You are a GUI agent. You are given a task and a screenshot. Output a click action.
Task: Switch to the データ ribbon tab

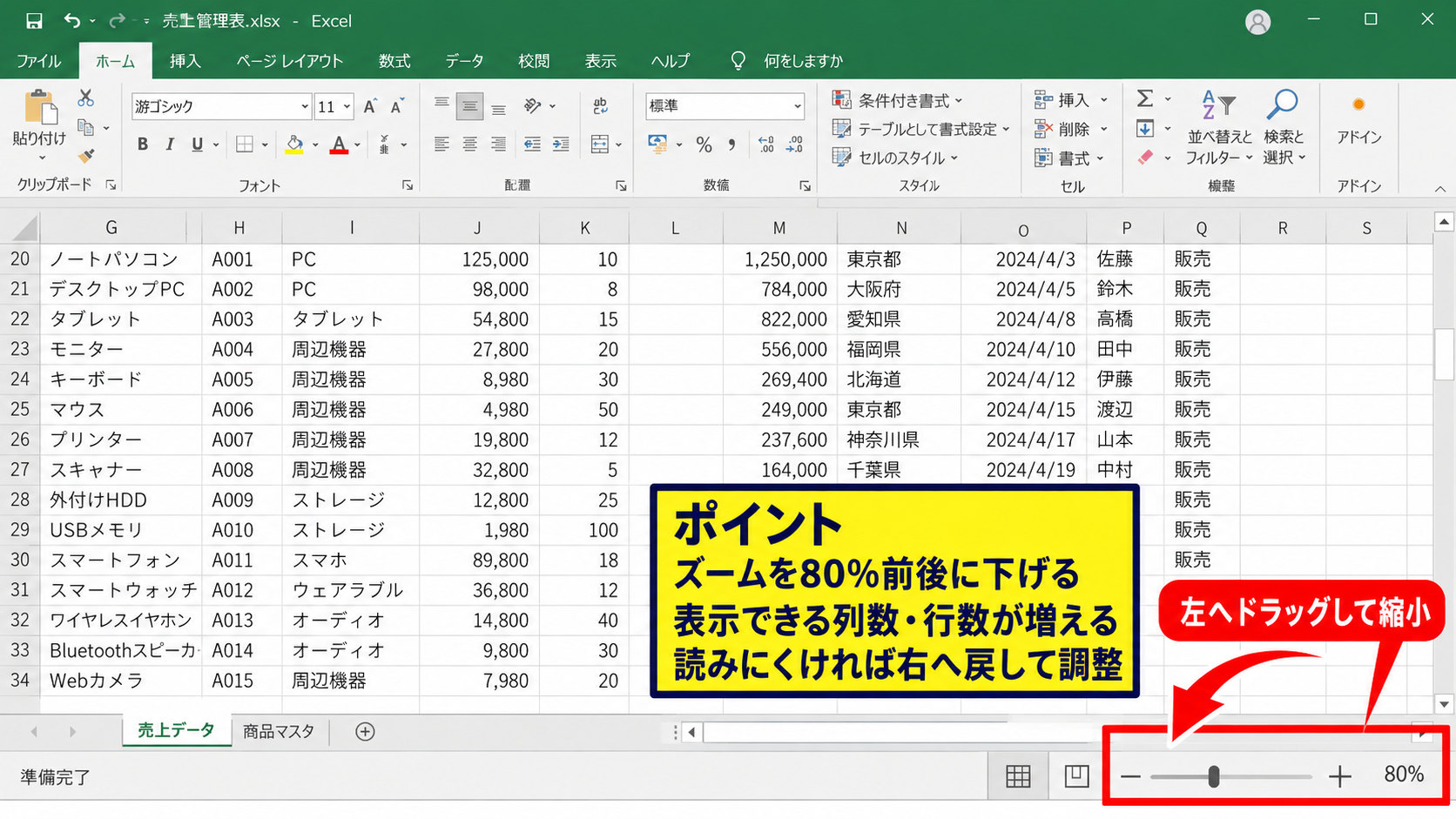tap(464, 61)
